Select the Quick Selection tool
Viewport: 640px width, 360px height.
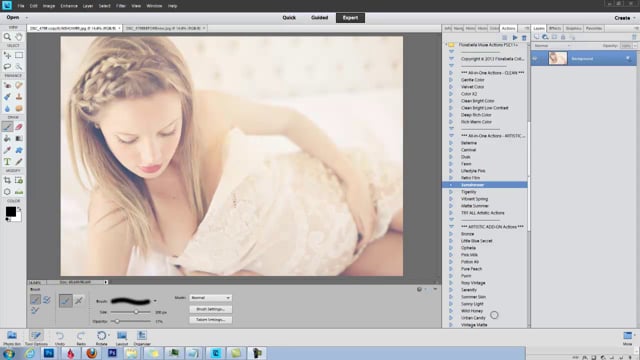click(19, 66)
